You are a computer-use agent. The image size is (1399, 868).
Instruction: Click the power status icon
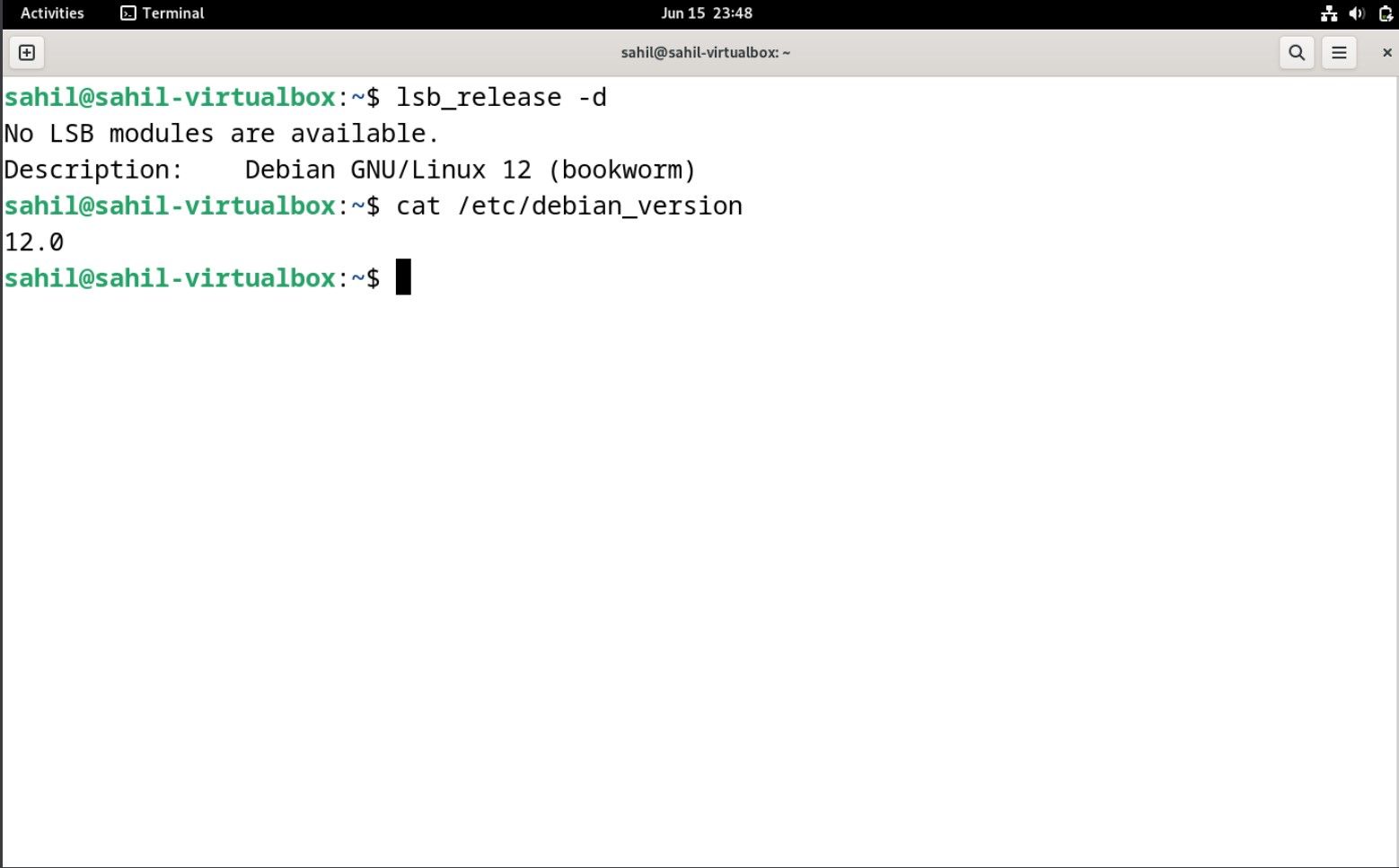click(x=1386, y=13)
